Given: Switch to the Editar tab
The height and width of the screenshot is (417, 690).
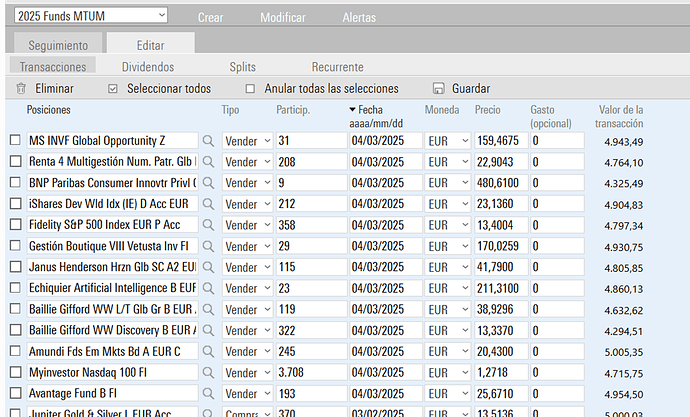Looking at the screenshot, I should pos(150,45).
